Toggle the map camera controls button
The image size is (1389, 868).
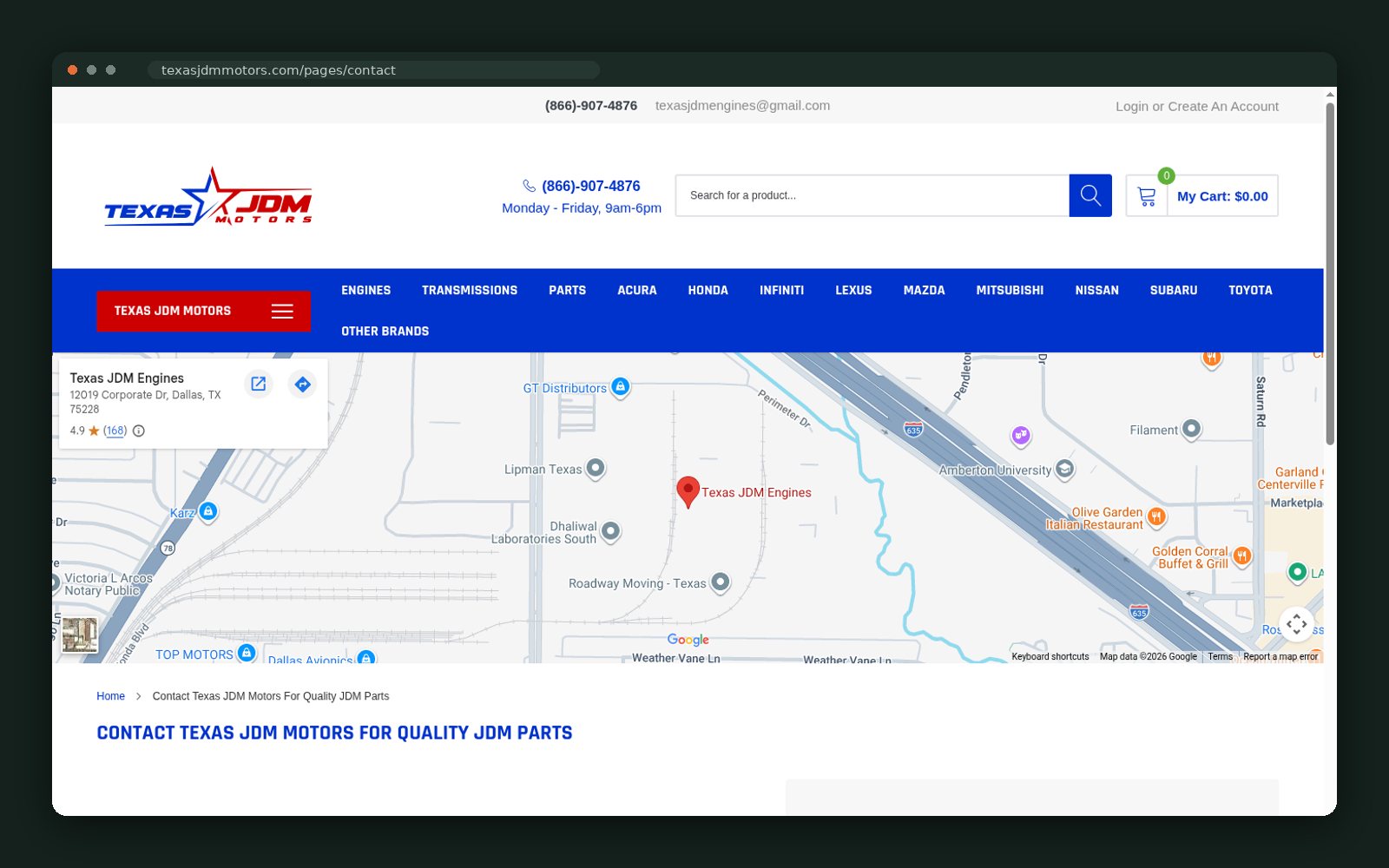pos(1296,623)
